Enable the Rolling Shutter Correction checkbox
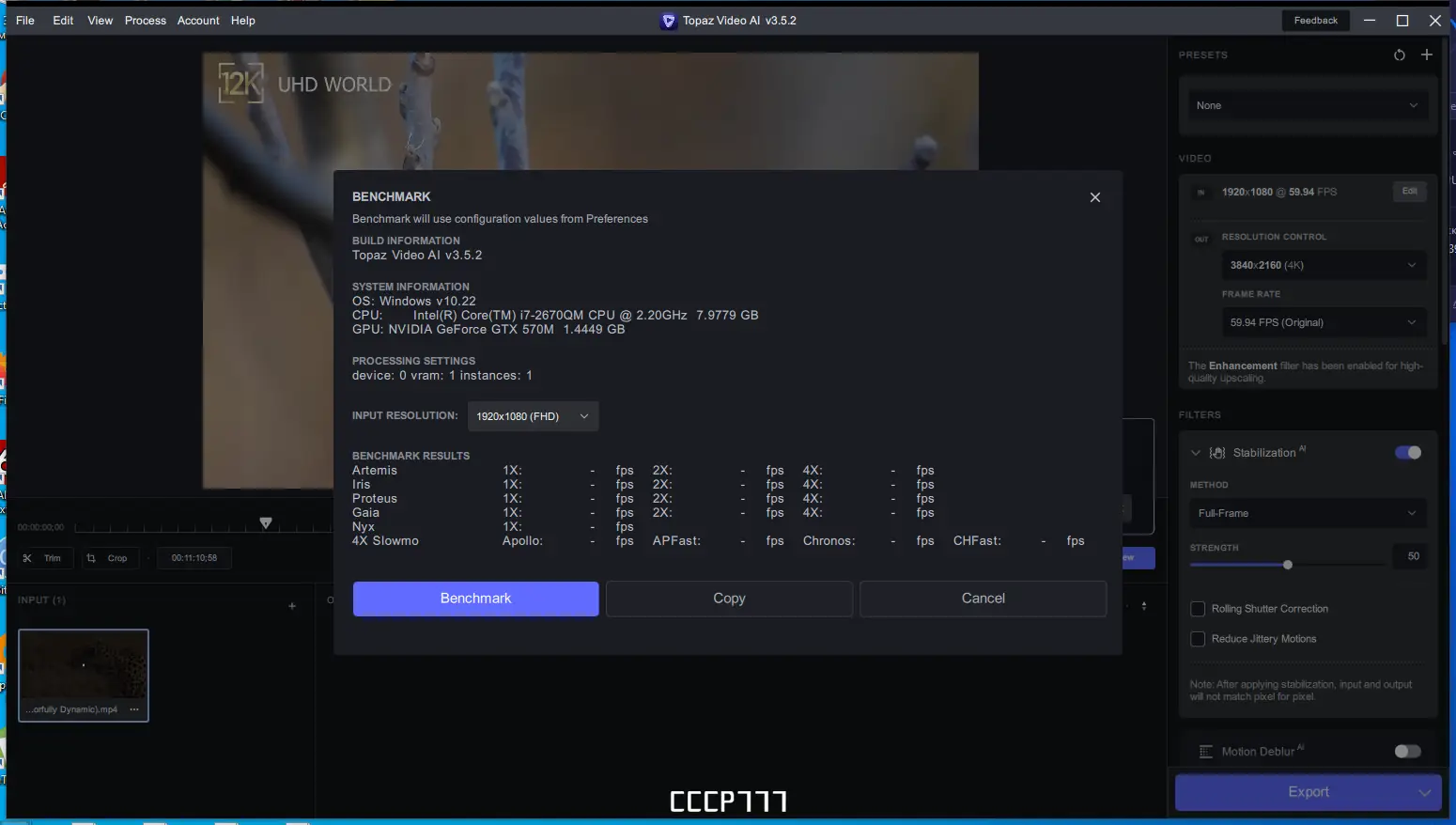 (1198, 609)
